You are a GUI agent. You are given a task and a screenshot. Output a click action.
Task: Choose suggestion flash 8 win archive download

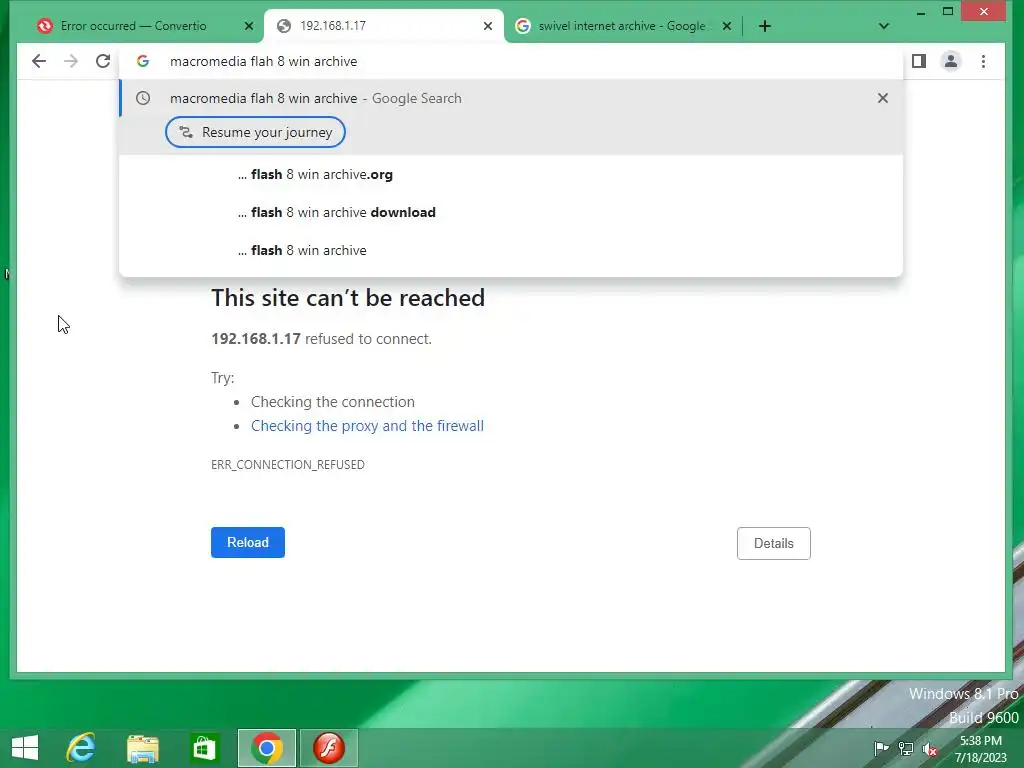(511, 212)
